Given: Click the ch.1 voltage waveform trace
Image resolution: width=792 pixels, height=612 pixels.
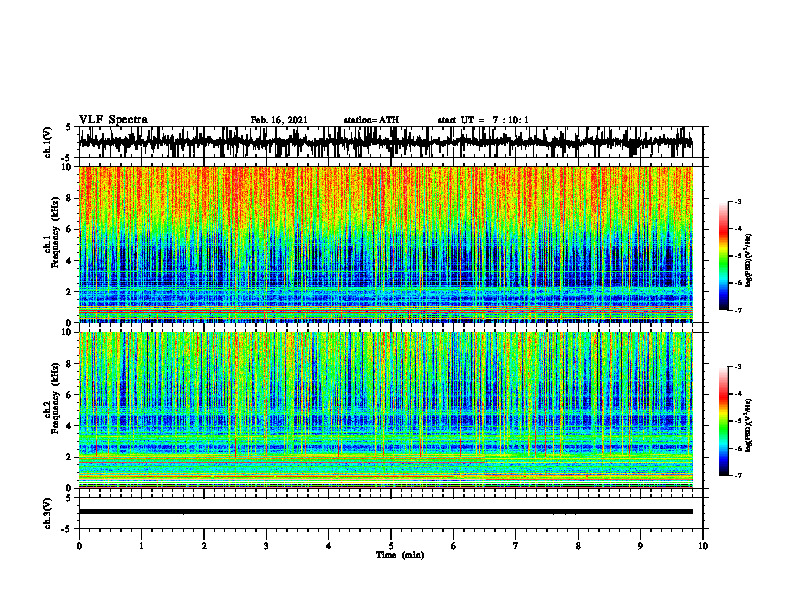Looking at the screenshot, I should 385,142.
